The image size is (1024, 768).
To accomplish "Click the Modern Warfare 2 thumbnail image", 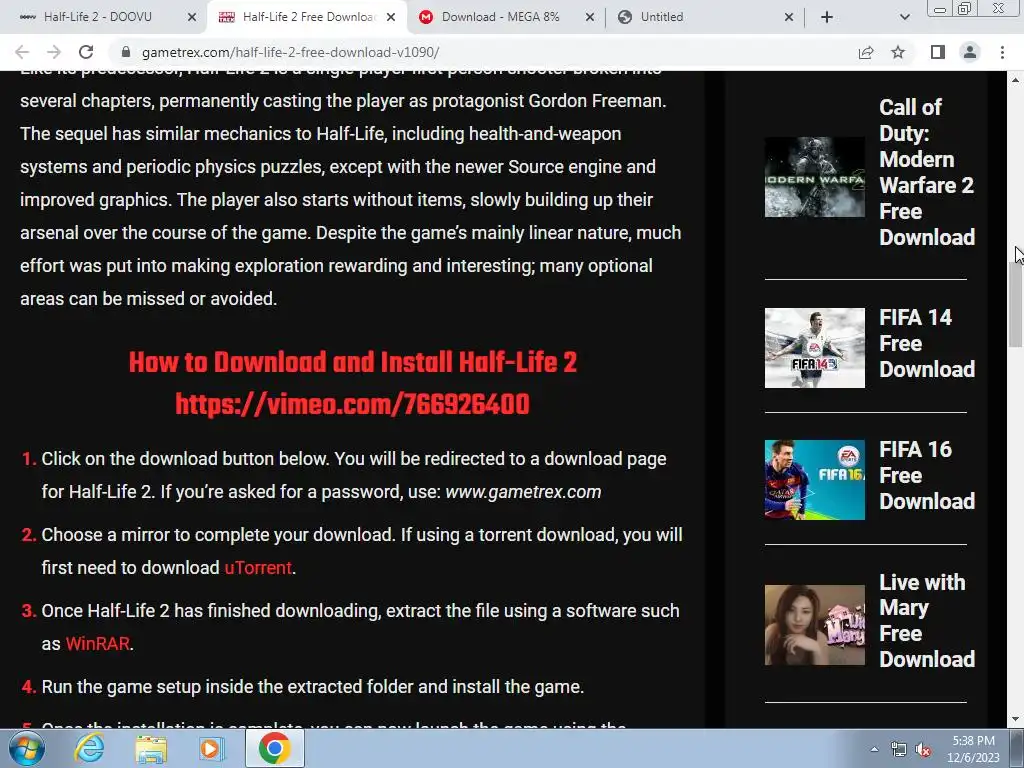I will [x=815, y=177].
